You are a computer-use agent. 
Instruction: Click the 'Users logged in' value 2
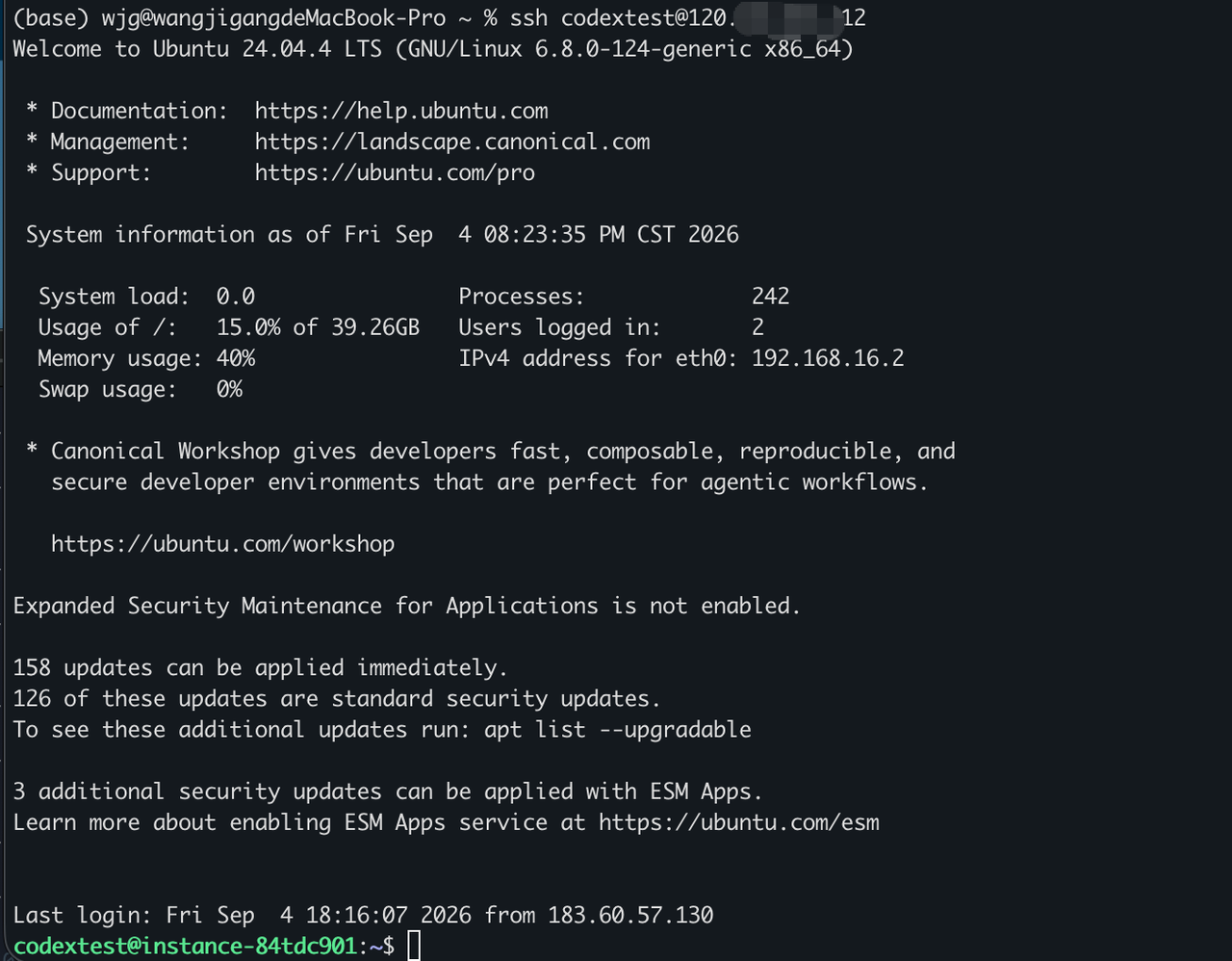coord(757,327)
